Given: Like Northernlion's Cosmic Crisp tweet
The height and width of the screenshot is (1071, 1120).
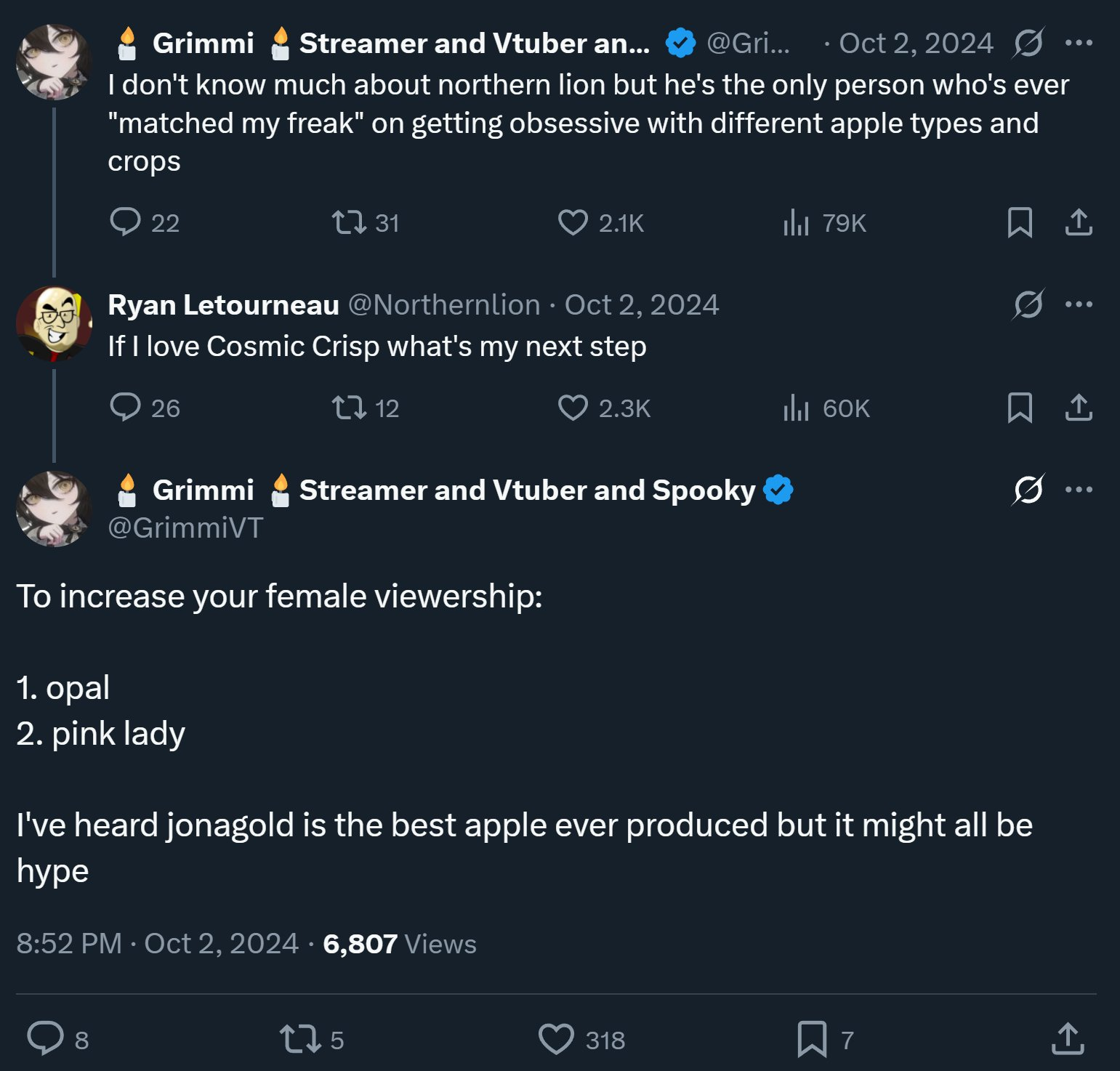Looking at the screenshot, I should click(x=573, y=408).
